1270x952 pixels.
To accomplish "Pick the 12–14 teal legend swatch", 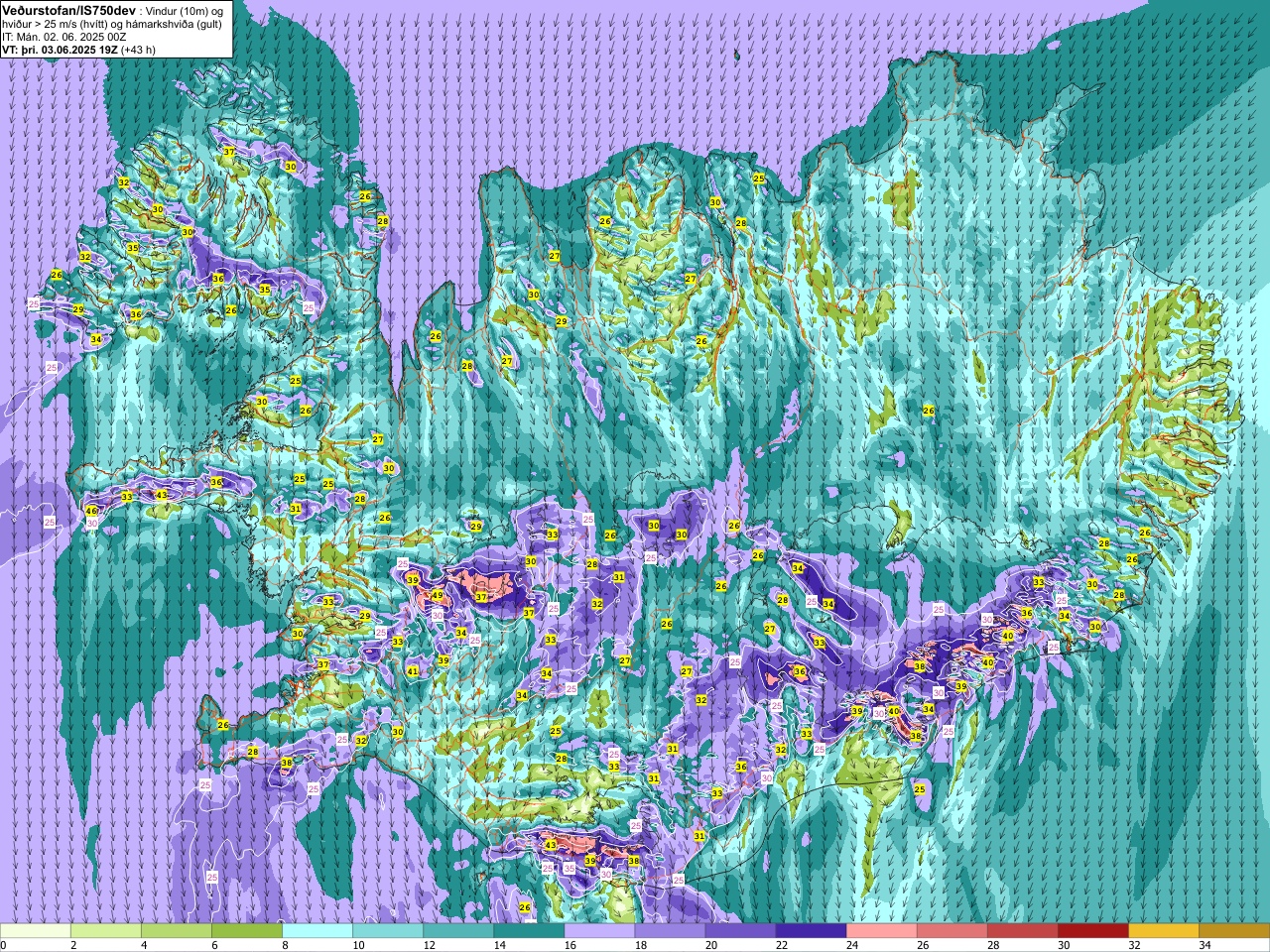I will tap(458, 931).
